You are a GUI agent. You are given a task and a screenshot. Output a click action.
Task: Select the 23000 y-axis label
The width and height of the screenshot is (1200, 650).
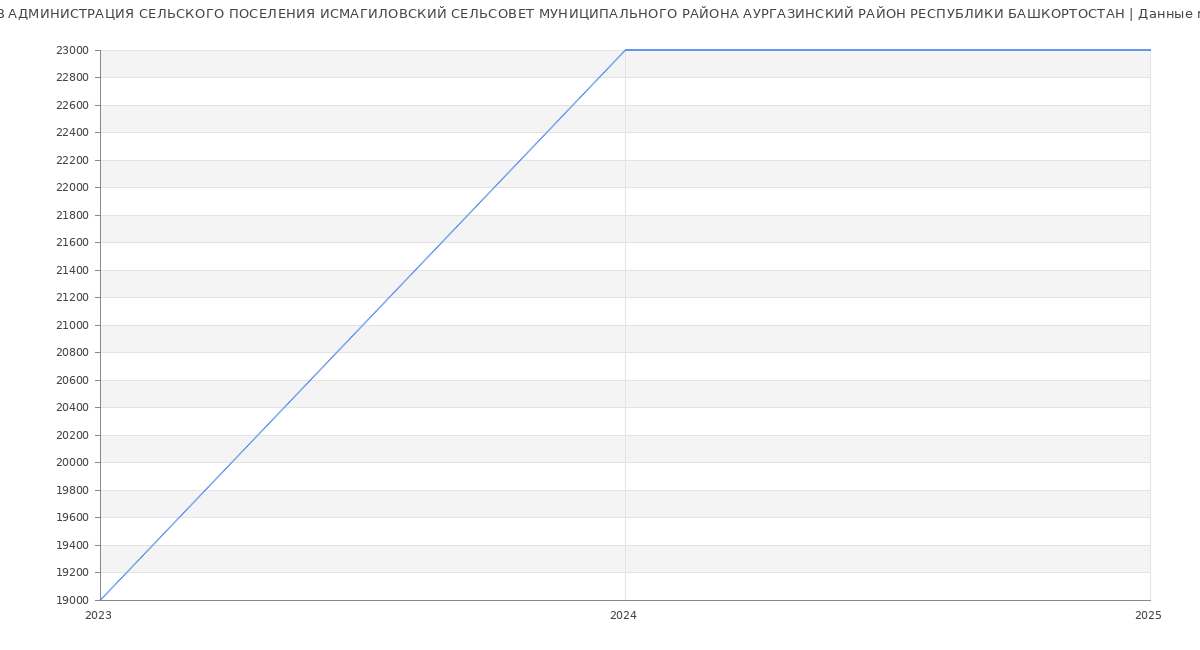73,50
